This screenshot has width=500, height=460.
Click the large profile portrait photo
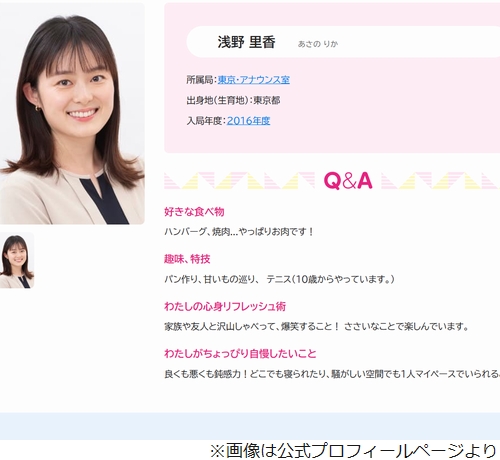pyautogui.click(x=72, y=114)
